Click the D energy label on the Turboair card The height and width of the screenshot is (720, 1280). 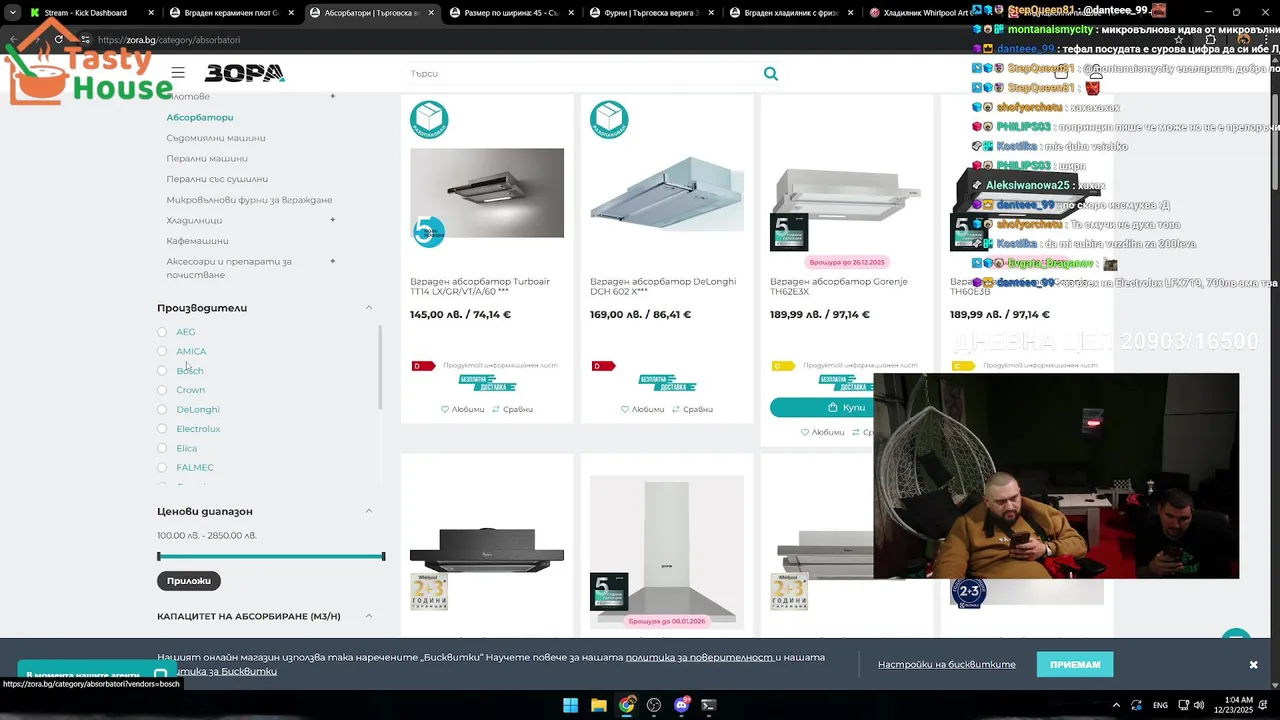click(423, 366)
